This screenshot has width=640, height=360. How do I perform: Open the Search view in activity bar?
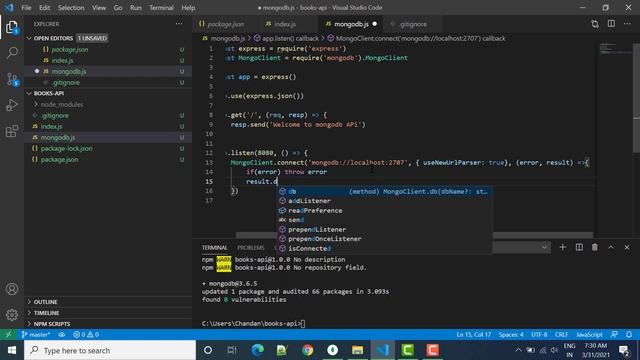tap(12, 53)
